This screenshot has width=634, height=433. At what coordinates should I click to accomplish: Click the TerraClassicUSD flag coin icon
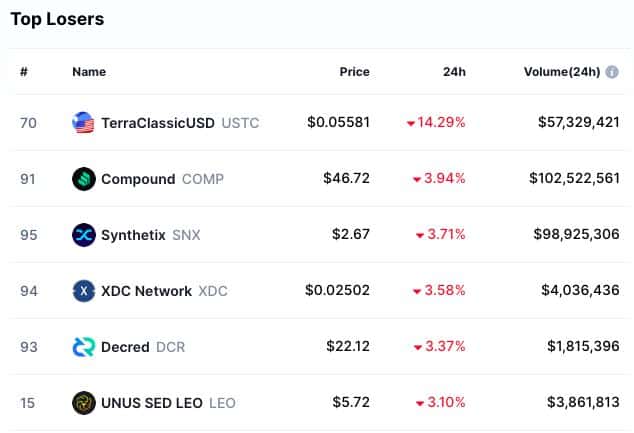click(x=83, y=123)
